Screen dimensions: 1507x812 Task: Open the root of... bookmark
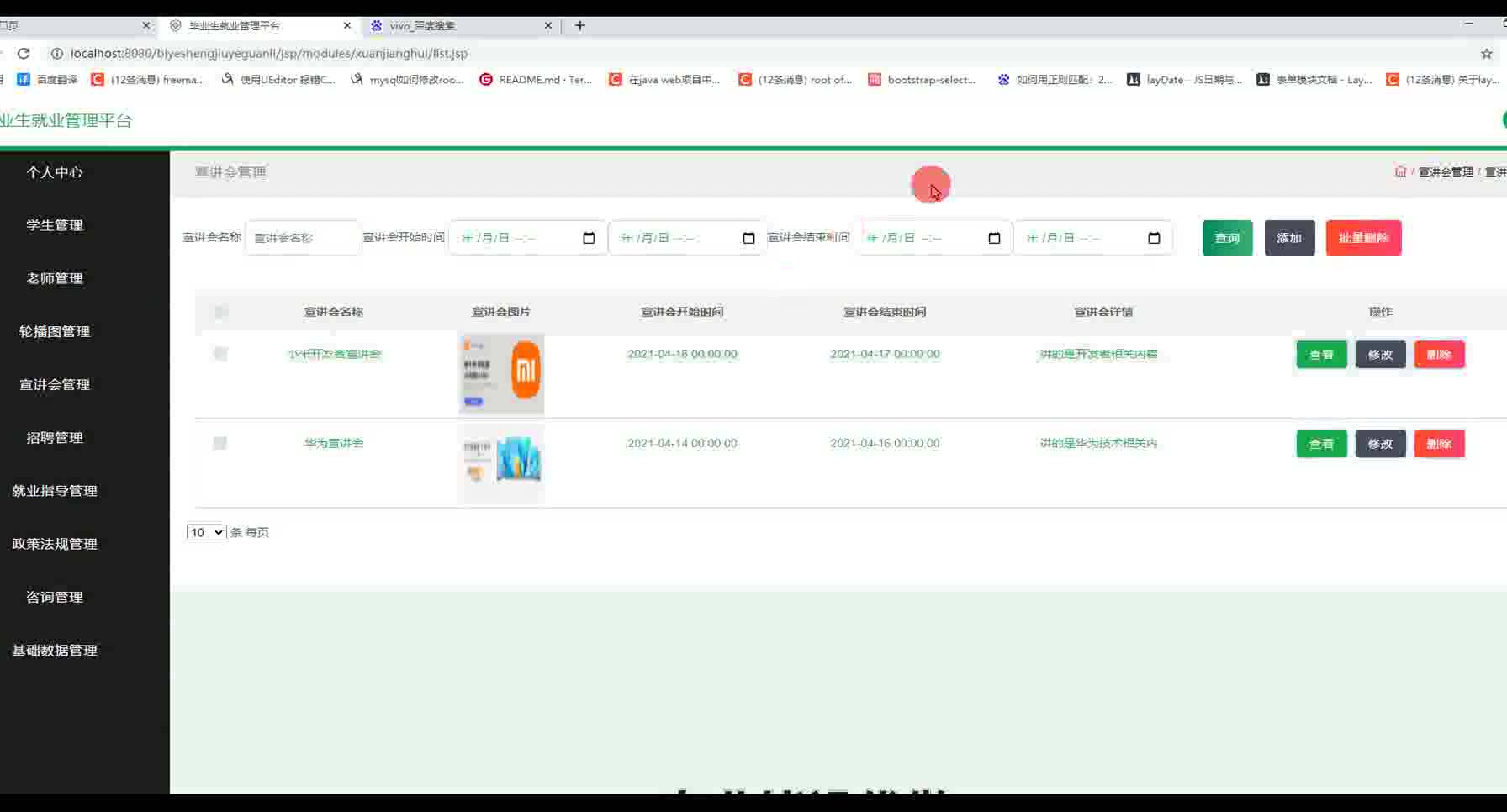pyautogui.click(x=796, y=80)
